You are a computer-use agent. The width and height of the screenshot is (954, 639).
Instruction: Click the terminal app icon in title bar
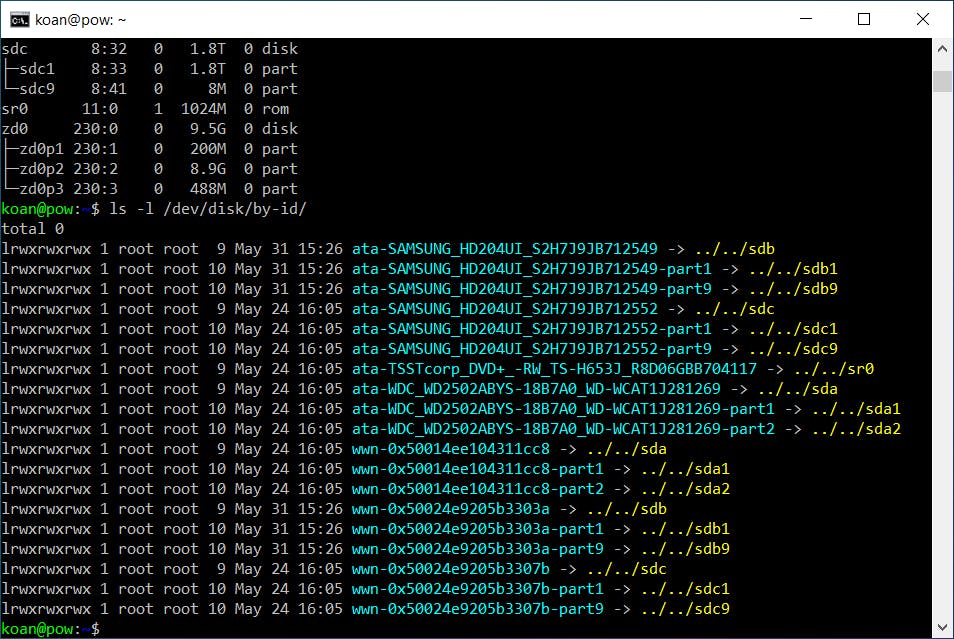coord(19,20)
